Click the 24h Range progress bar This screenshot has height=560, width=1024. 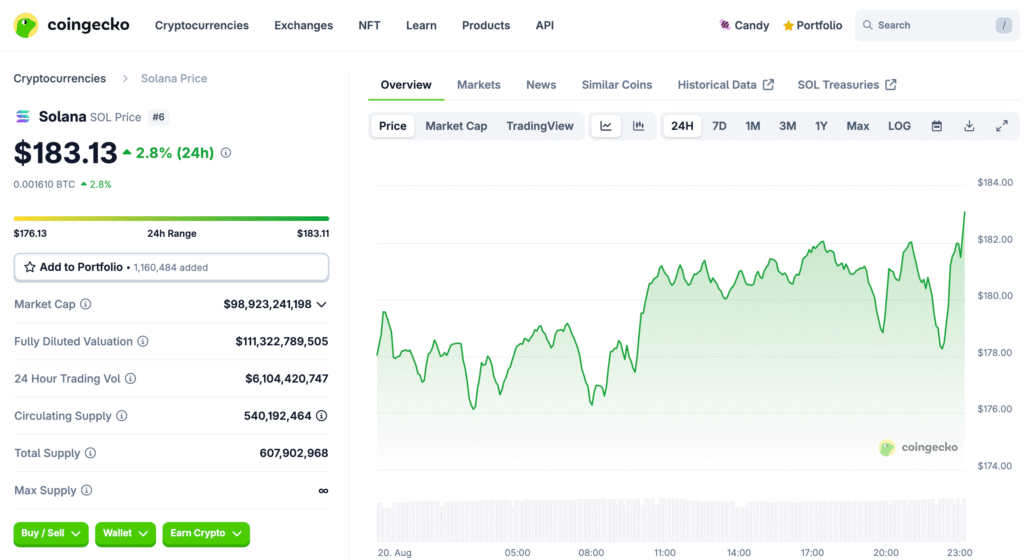coord(171,219)
